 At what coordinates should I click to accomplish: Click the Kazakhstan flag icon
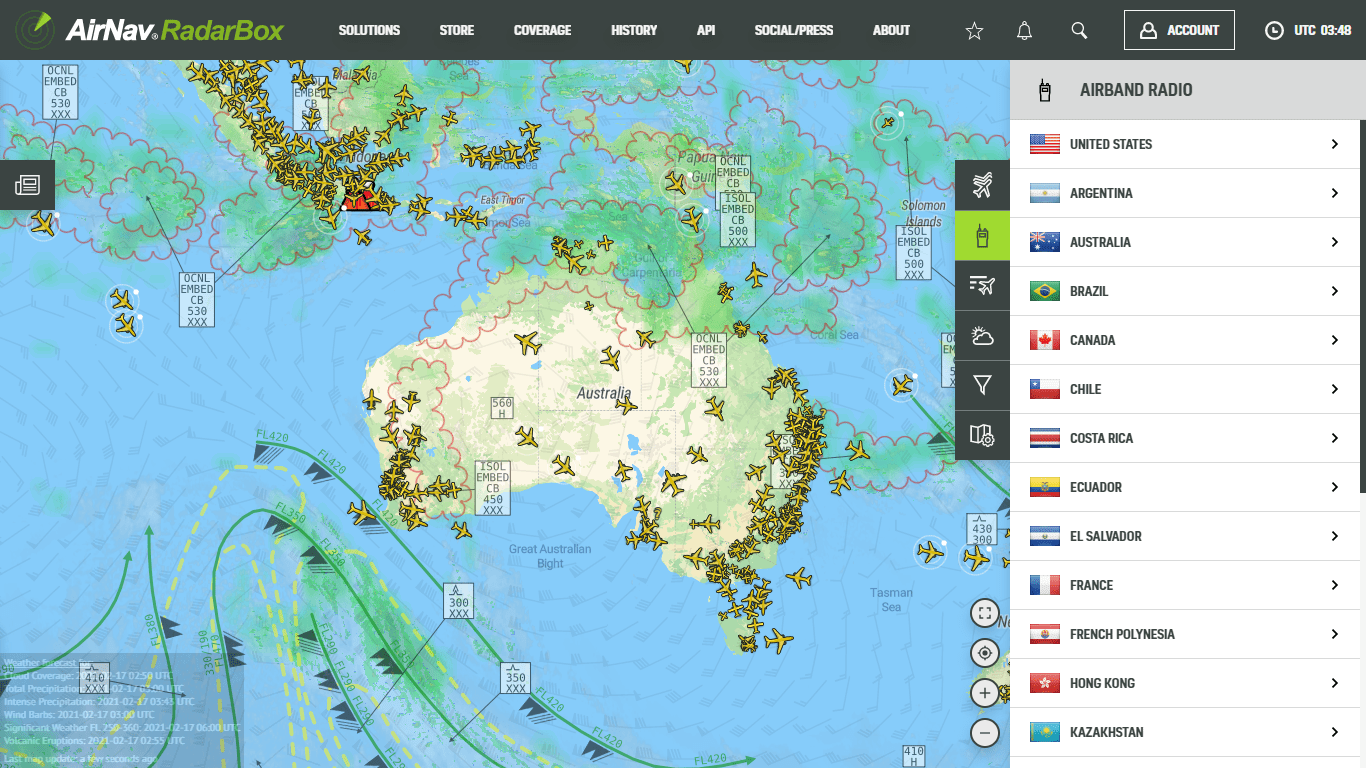point(1045,732)
